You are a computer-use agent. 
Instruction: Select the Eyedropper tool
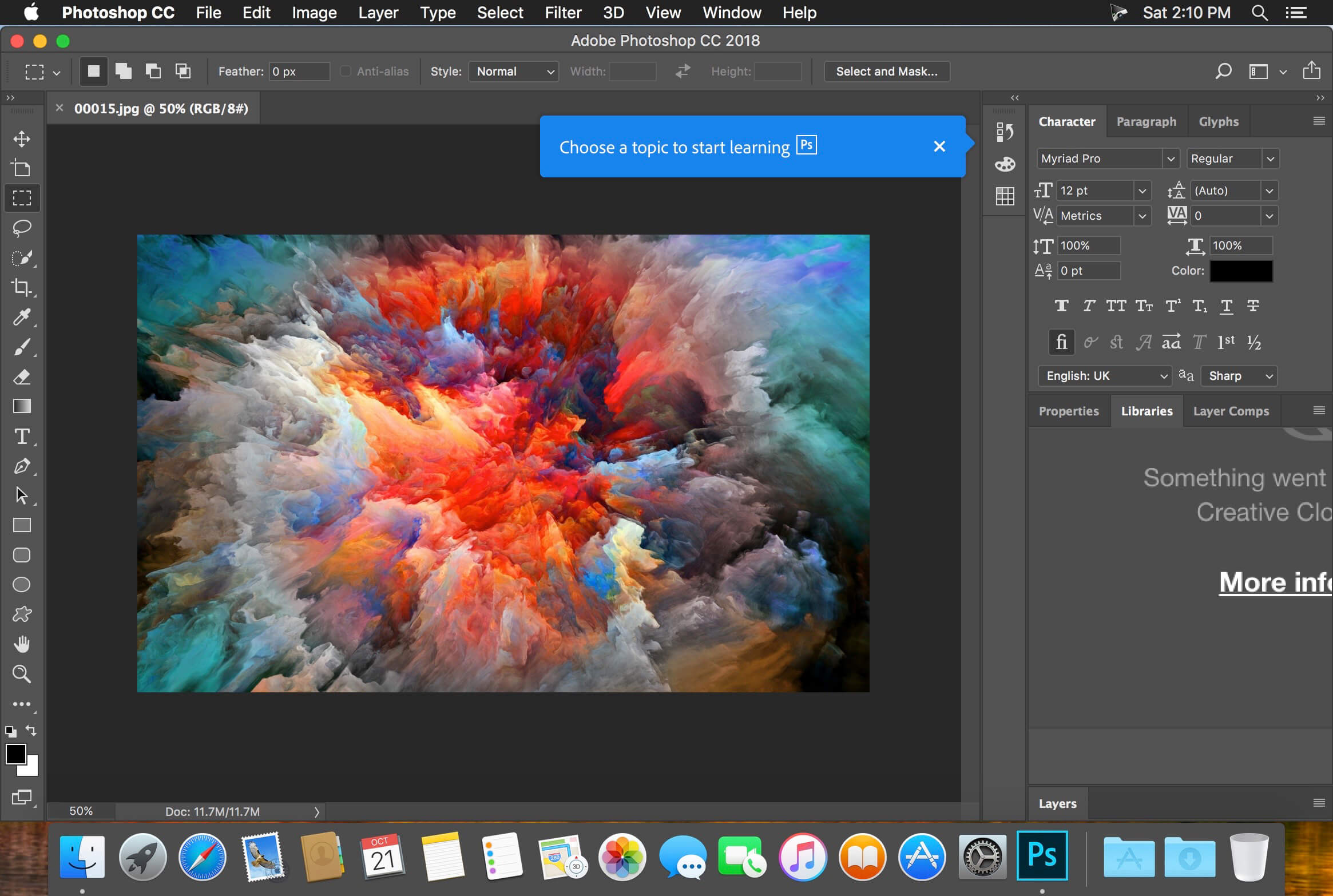21,317
